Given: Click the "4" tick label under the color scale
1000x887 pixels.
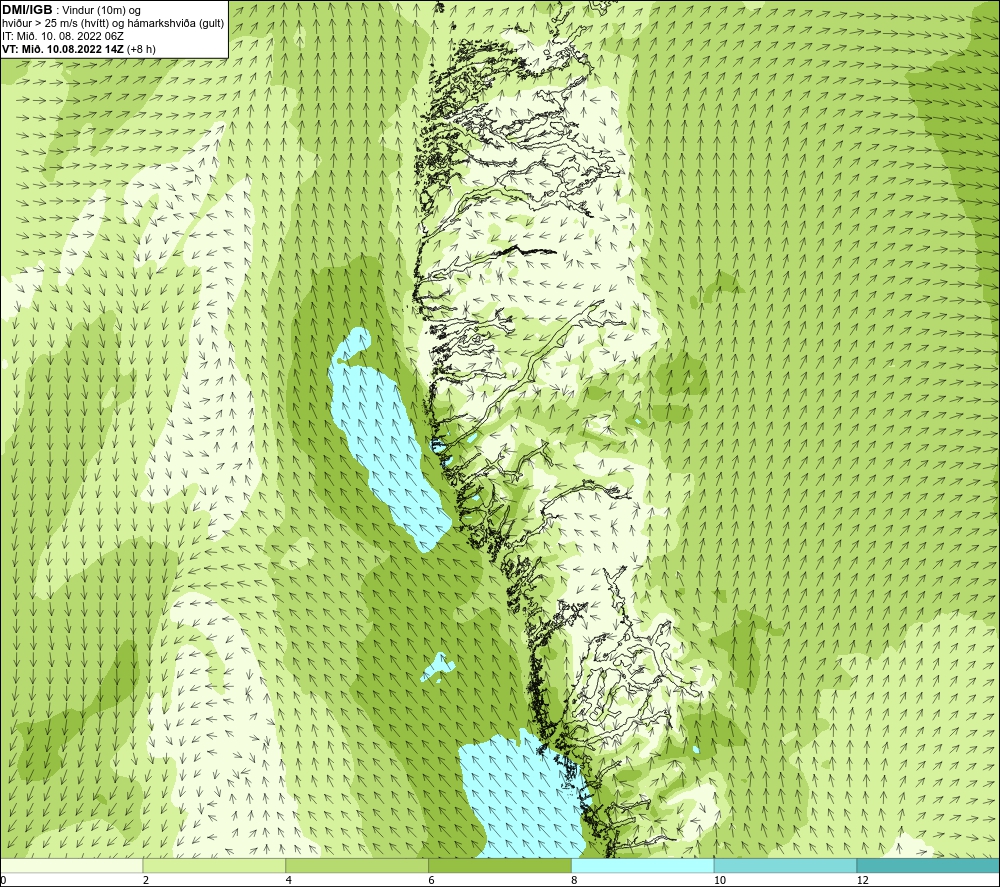Looking at the screenshot, I should tap(289, 880).
